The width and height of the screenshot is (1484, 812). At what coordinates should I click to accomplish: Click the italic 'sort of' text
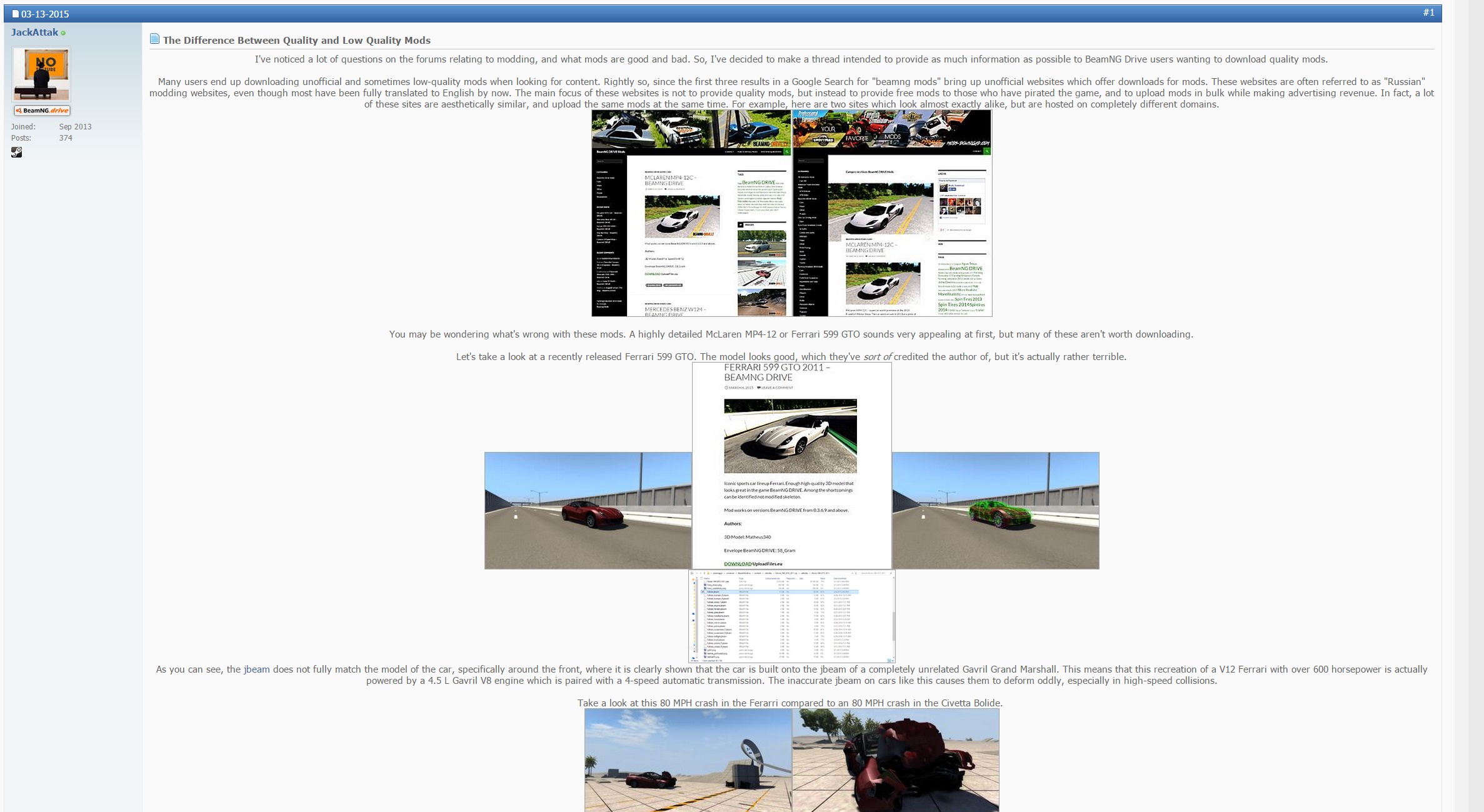[877, 357]
